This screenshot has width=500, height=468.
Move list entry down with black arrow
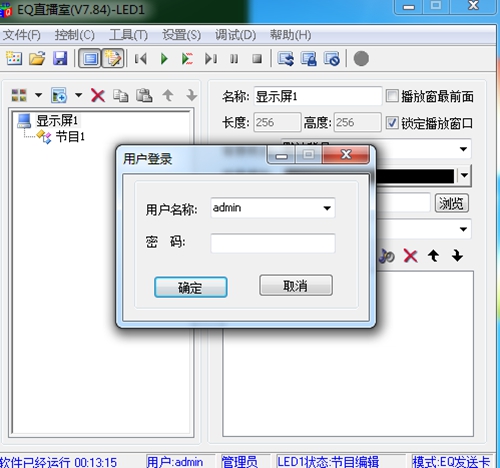457,256
